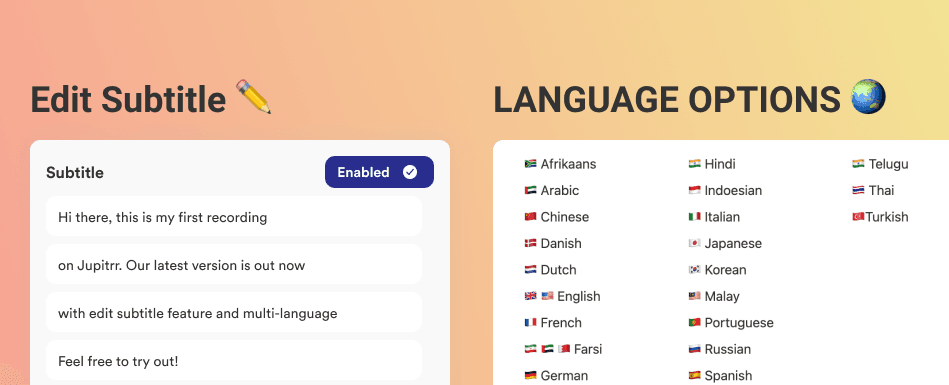Toggle the Enabled subtitle button
949x385 pixels.
tap(379, 172)
